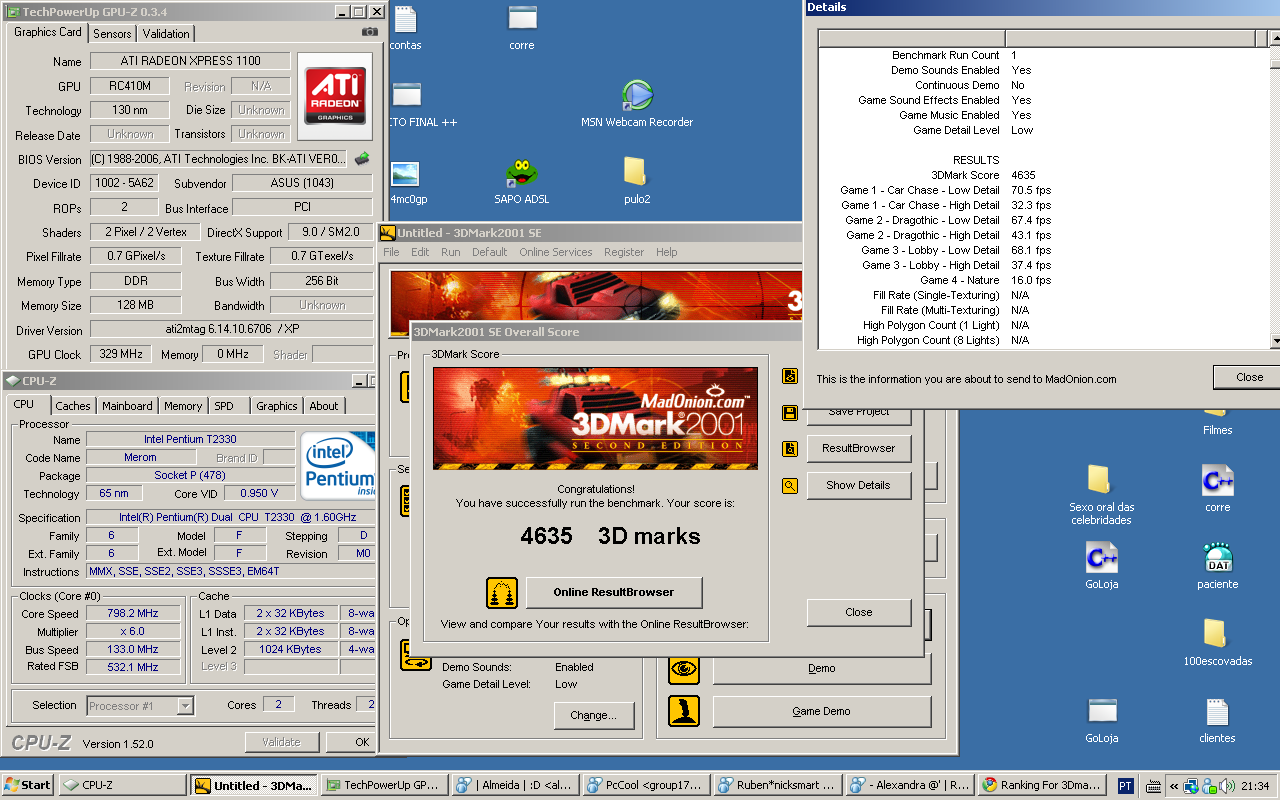Click the on-screen keyboard icon in taskbar
This screenshot has height=800, width=1280.
click(x=1153, y=786)
